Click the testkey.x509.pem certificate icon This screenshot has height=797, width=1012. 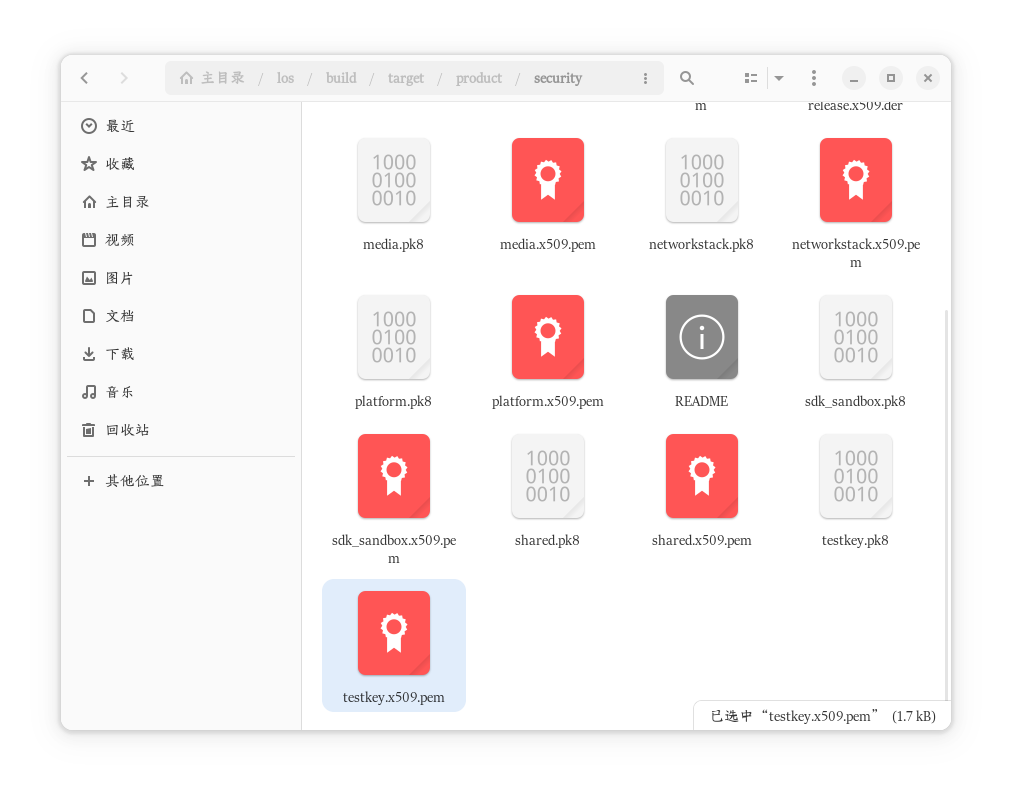[394, 633]
